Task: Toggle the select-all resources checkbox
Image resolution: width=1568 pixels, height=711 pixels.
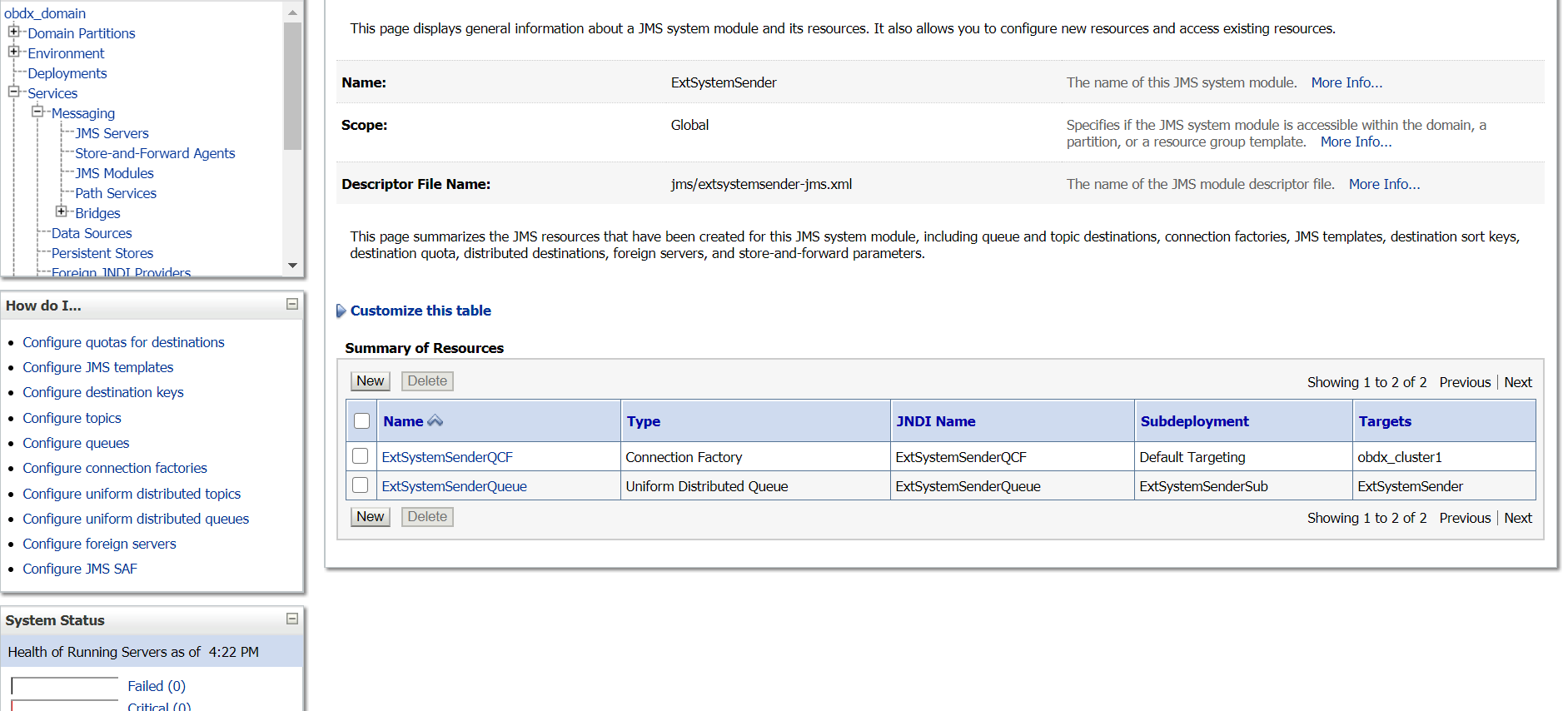Action: tap(361, 421)
